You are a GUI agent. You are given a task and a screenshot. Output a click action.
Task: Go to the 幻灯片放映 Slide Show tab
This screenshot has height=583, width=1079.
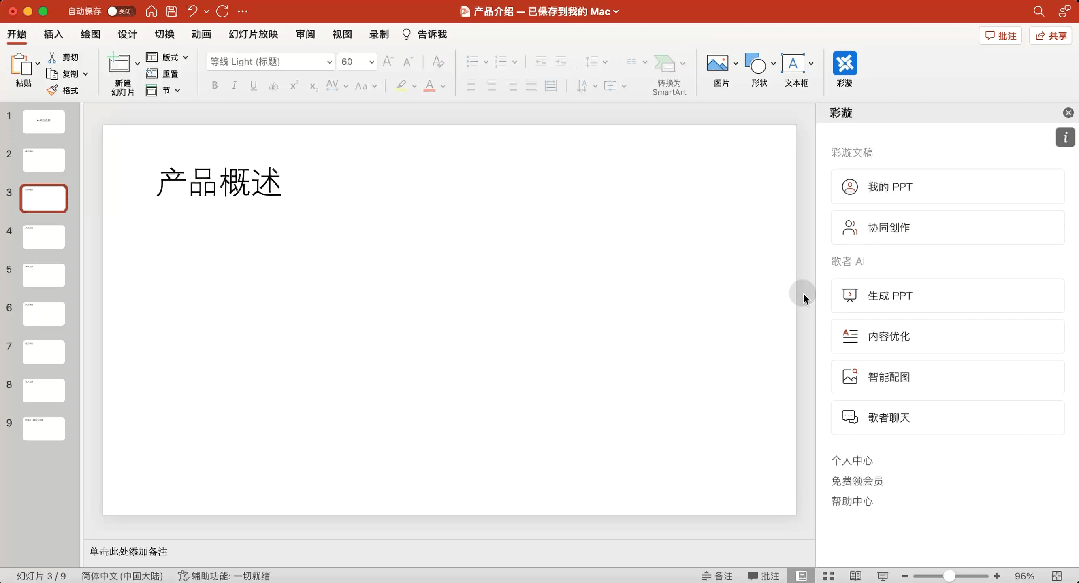(253, 34)
